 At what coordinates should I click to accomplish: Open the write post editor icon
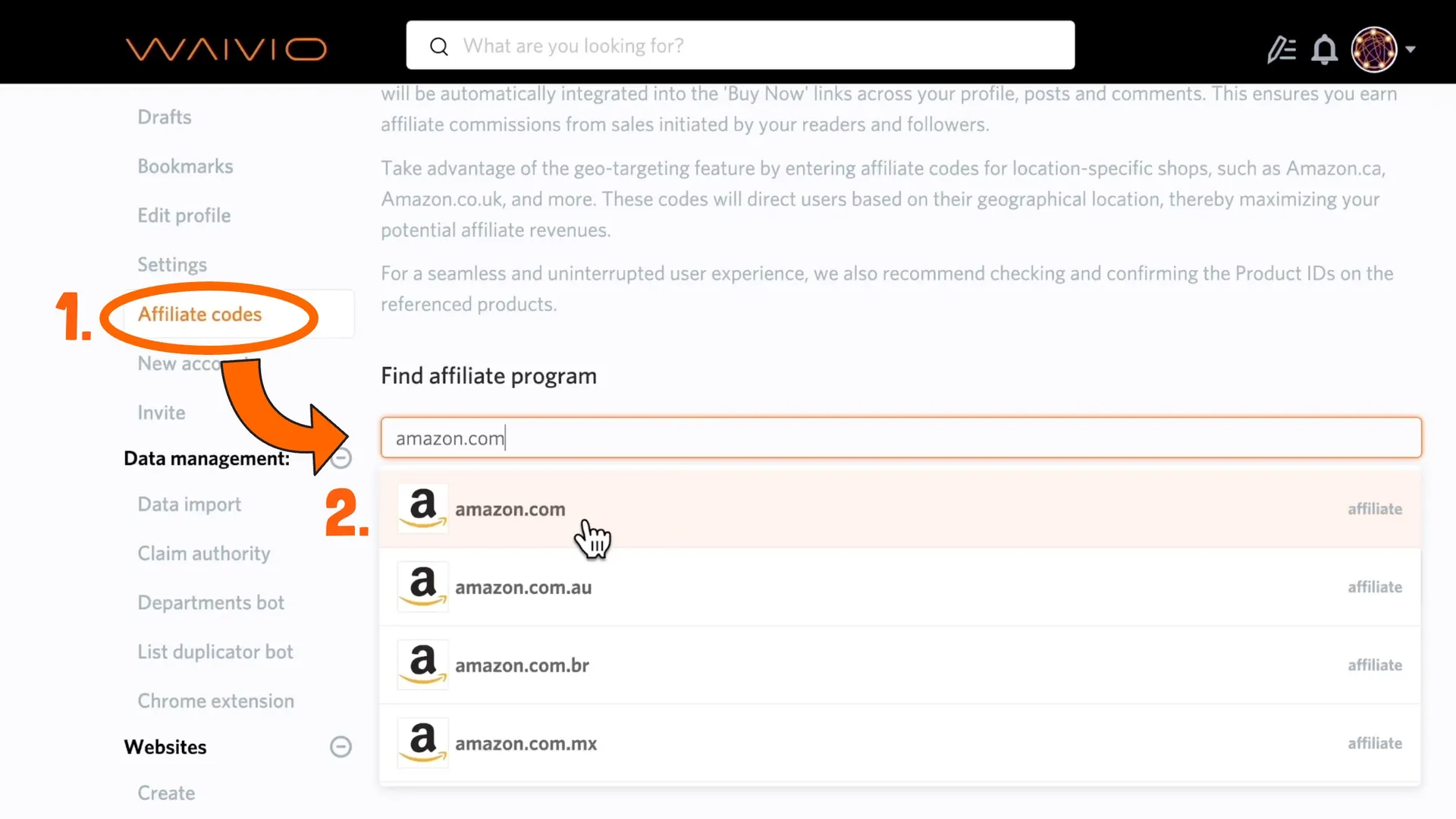pos(1282,49)
